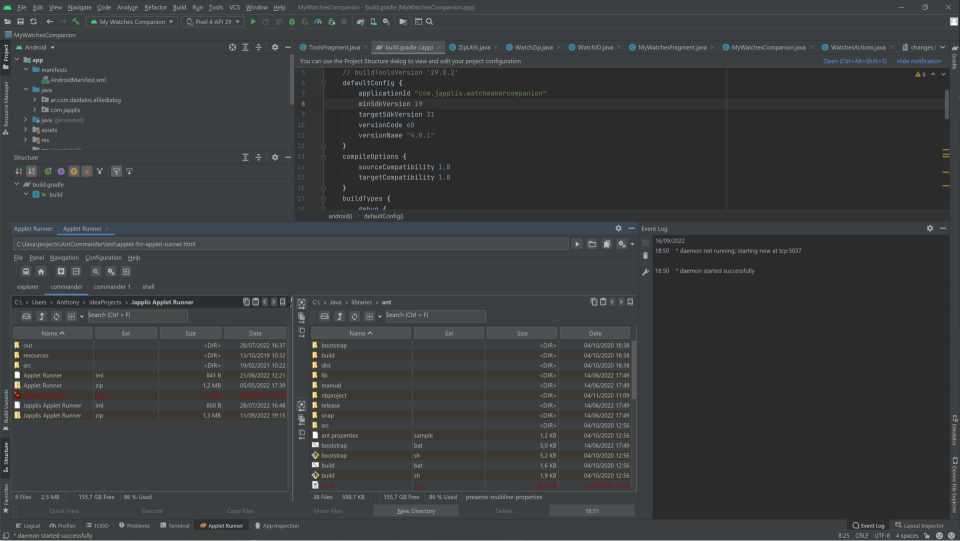Open Logcat tool window button
This screenshot has height=541, width=960.
tap(28, 526)
